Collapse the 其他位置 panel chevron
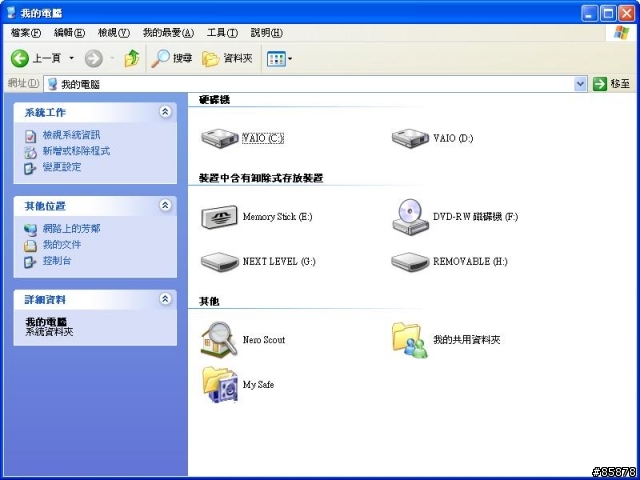Screen dimensions: 640x480 click(x=165, y=205)
